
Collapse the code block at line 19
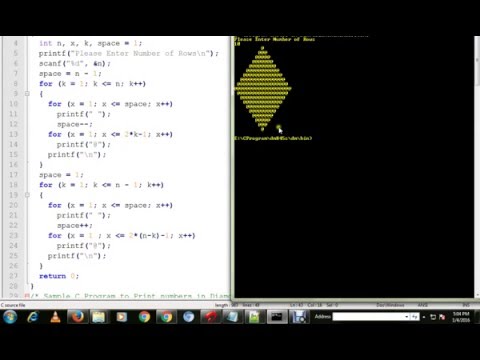tap(27, 195)
